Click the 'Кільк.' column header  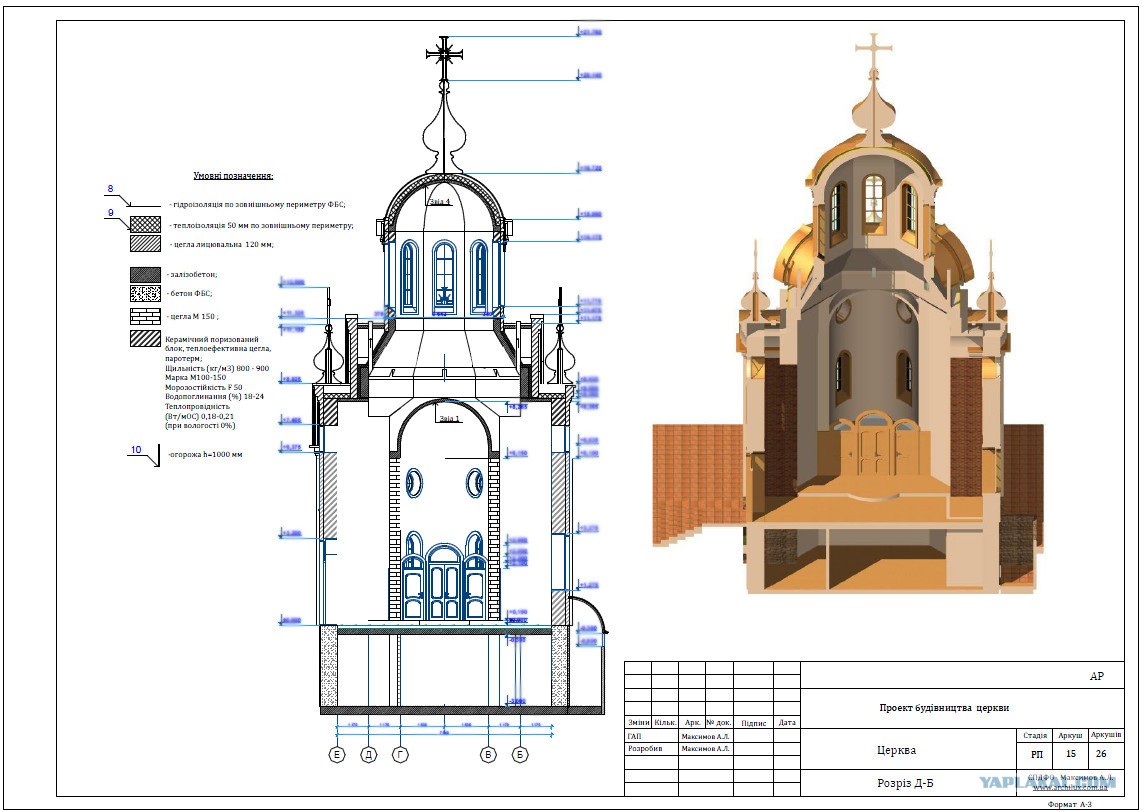665,723
